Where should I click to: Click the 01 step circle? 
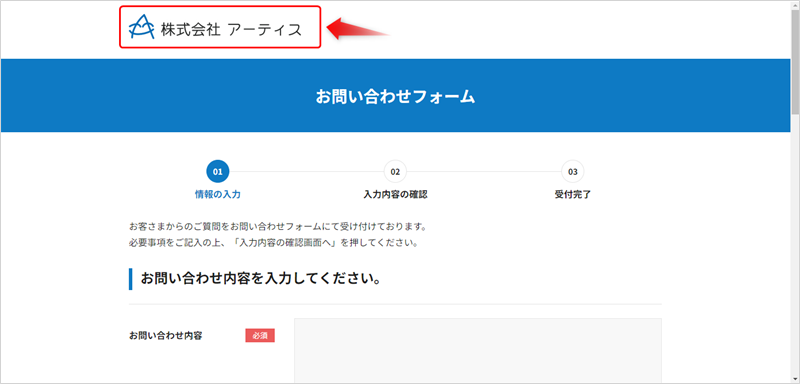218,172
